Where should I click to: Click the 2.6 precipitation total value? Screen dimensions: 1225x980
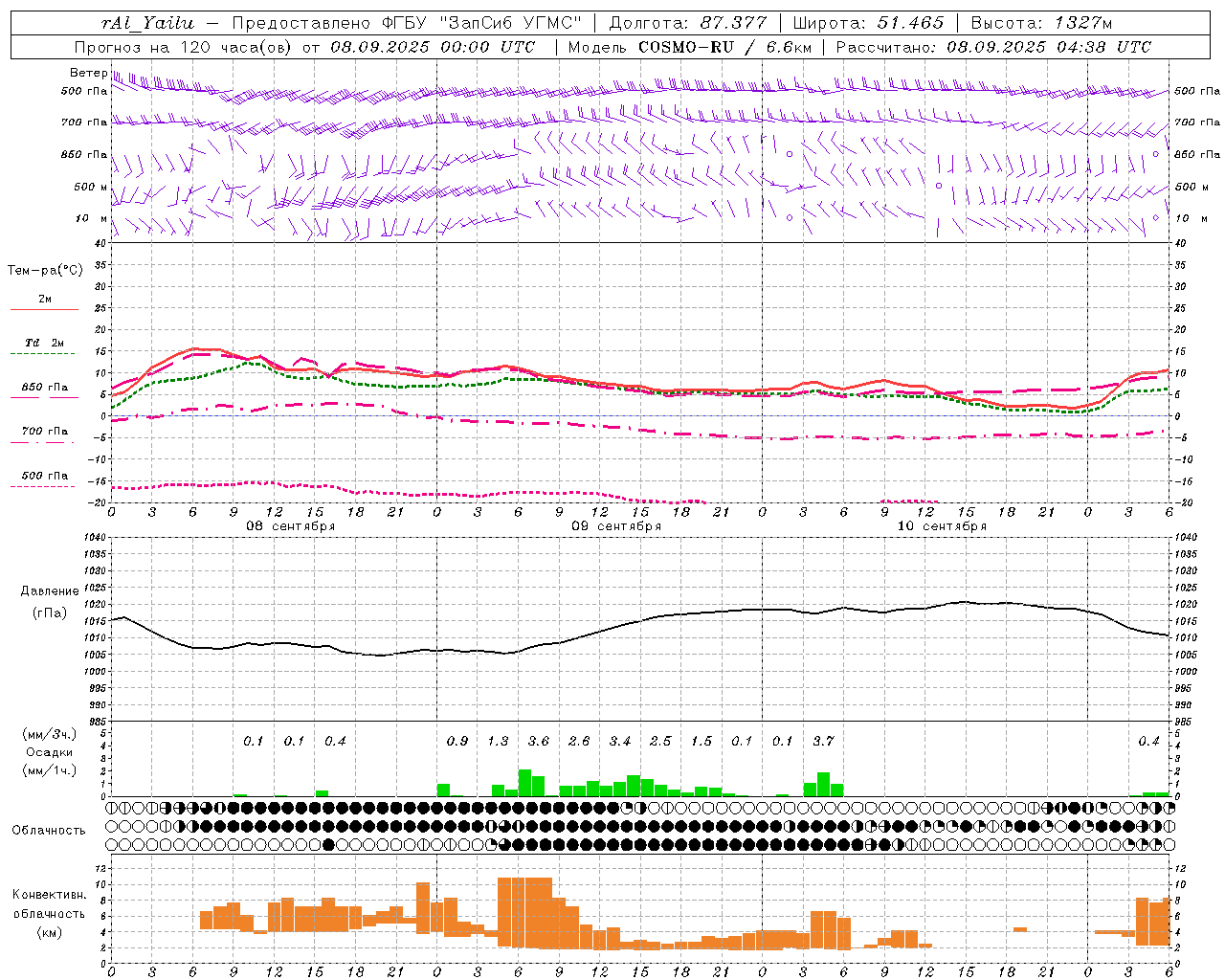[x=579, y=741]
